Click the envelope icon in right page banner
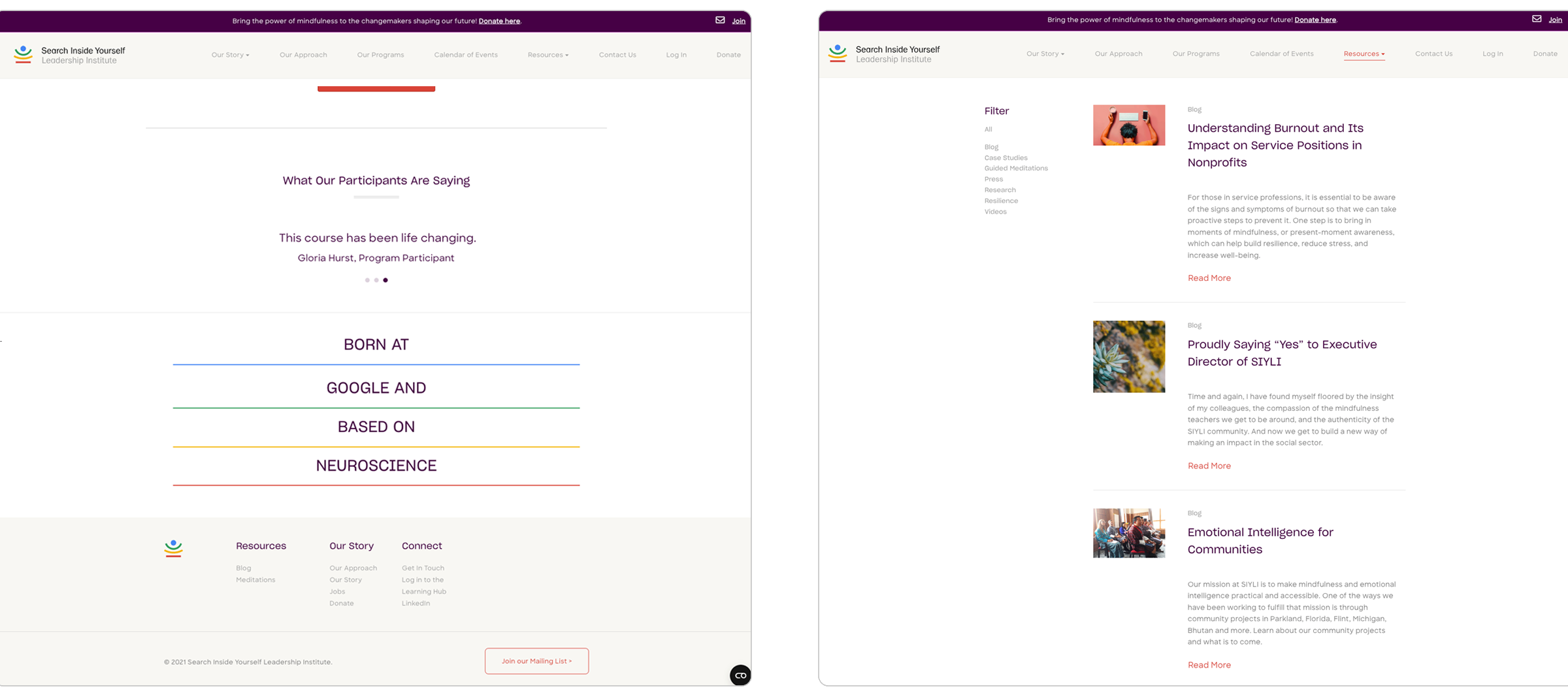1568x697 pixels. coord(1537,19)
